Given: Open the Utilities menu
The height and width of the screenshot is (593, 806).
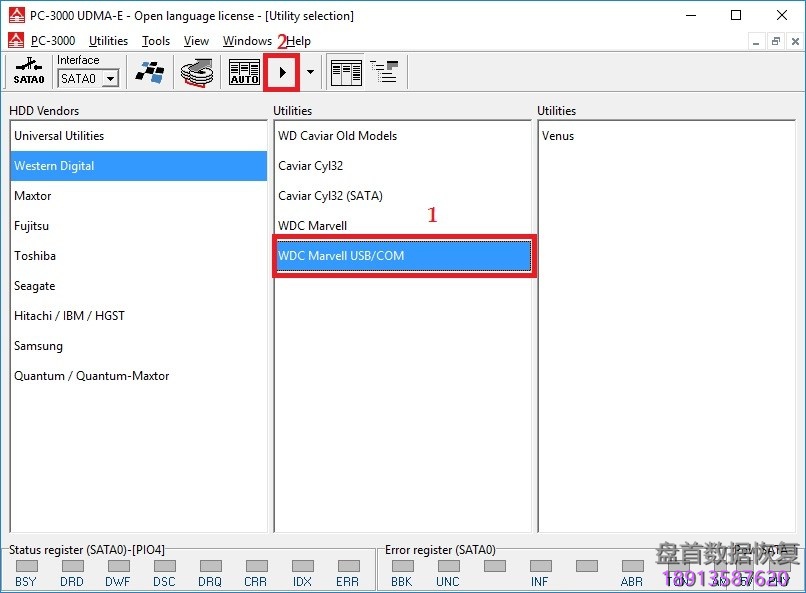Looking at the screenshot, I should click(x=108, y=41).
